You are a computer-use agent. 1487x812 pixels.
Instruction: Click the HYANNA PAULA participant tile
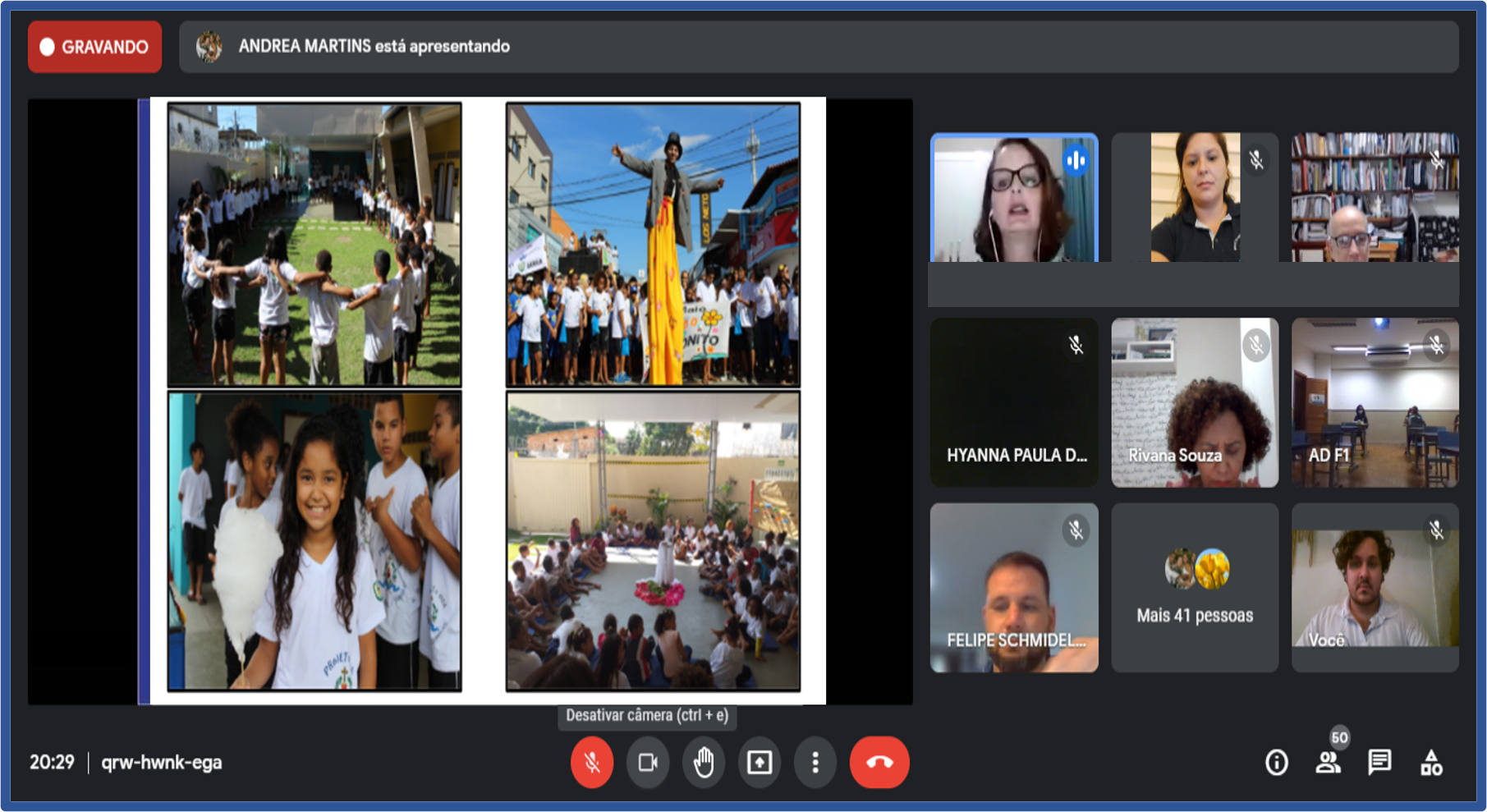pyautogui.click(x=1014, y=402)
